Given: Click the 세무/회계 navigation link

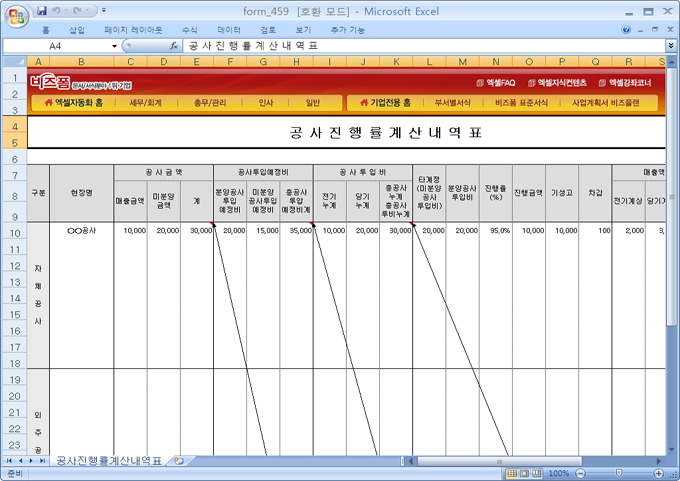Looking at the screenshot, I should (x=145, y=102).
